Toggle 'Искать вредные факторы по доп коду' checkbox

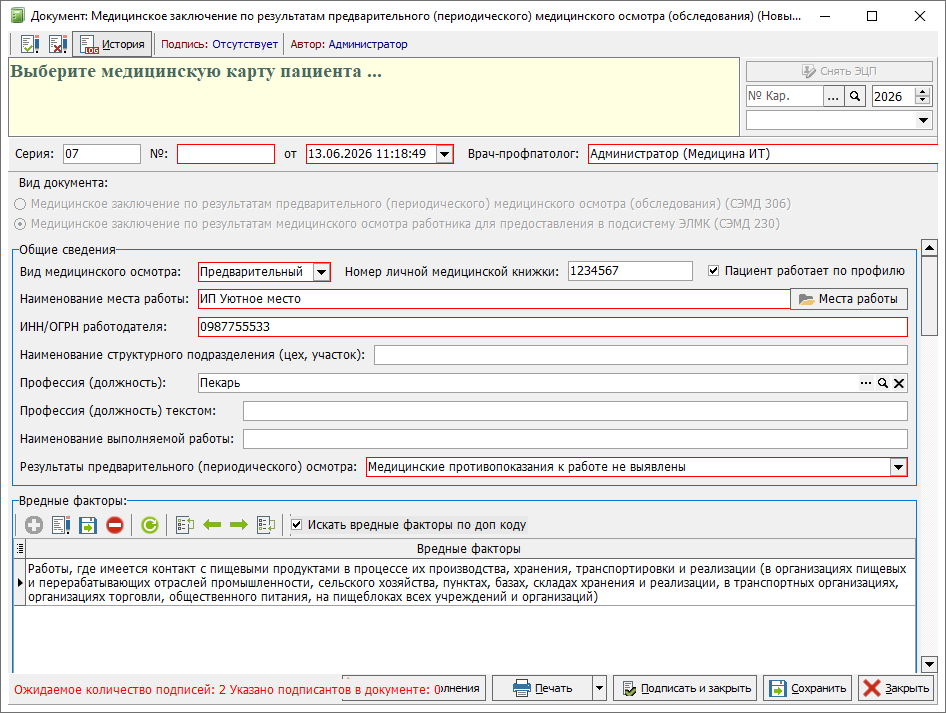pos(297,525)
